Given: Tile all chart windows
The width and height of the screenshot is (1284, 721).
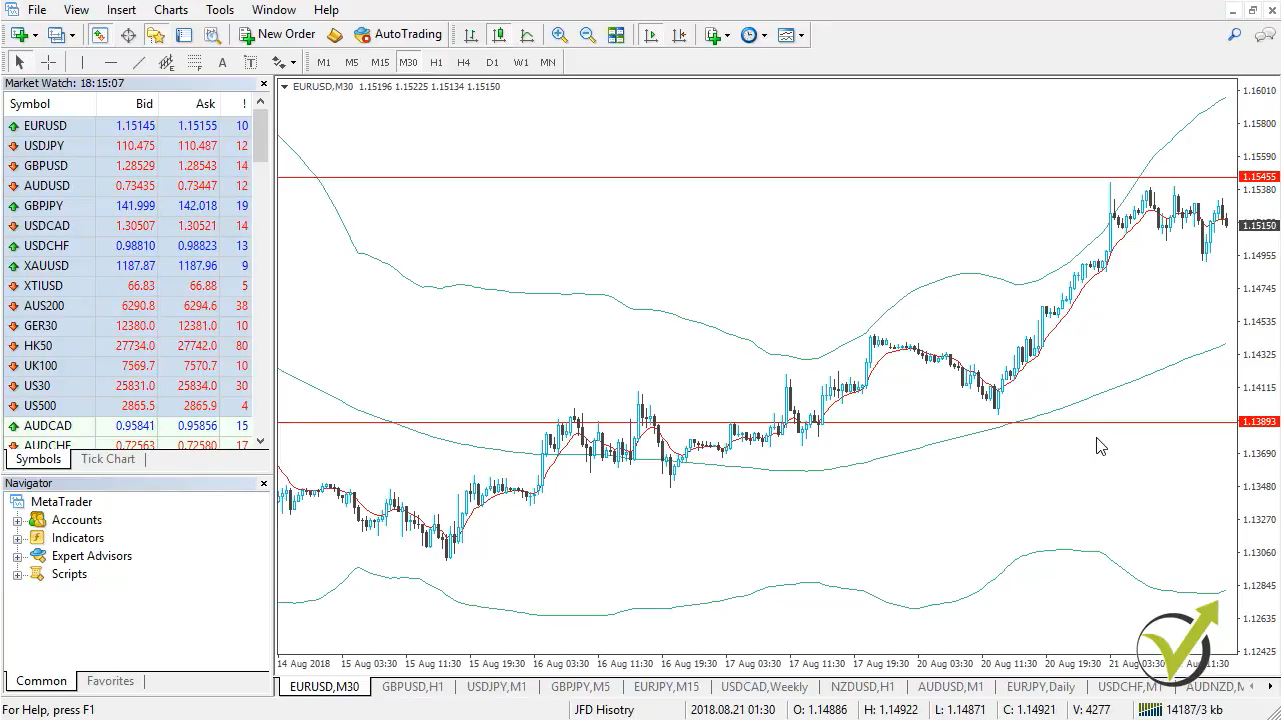Looking at the screenshot, I should 616,35.
